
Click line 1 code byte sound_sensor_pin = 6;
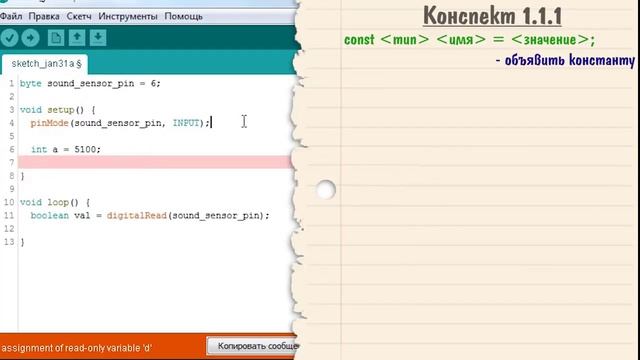[x=90, y=83]
